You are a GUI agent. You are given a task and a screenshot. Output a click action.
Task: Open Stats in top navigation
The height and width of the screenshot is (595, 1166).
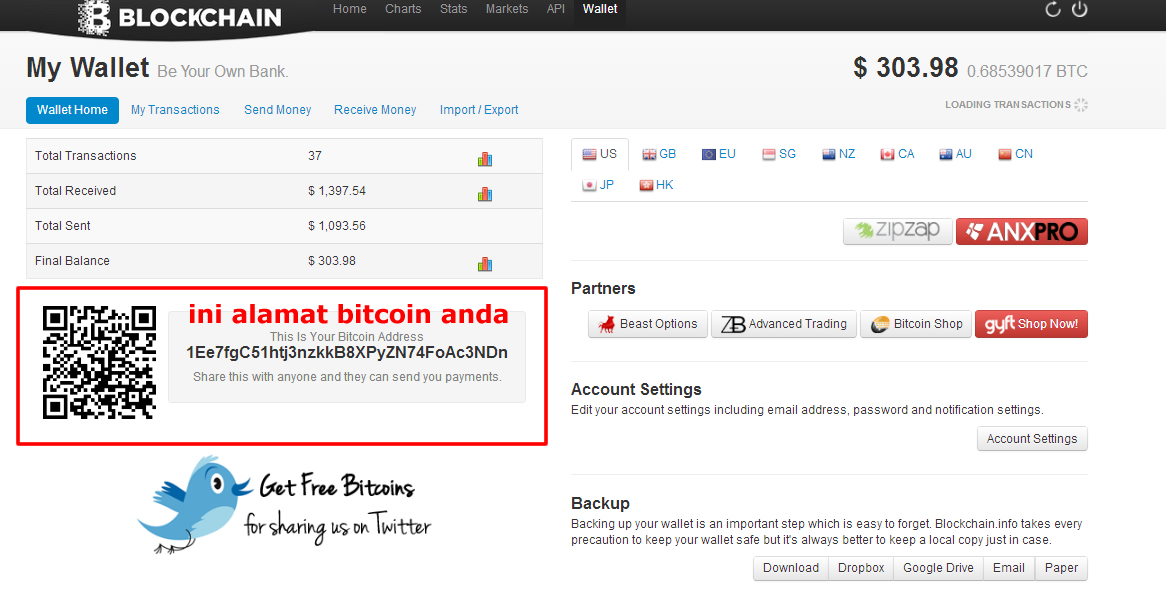coord(454,9)
